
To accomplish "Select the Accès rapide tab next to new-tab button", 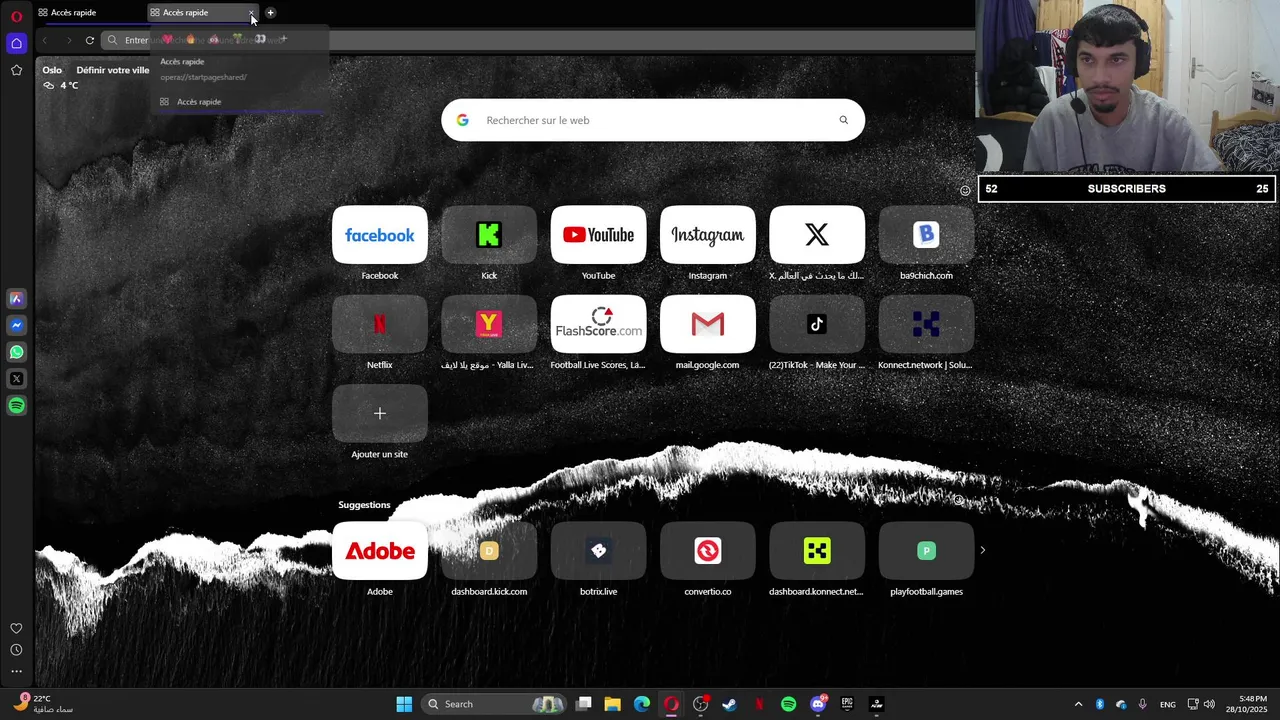I will [x=200, y=12].
